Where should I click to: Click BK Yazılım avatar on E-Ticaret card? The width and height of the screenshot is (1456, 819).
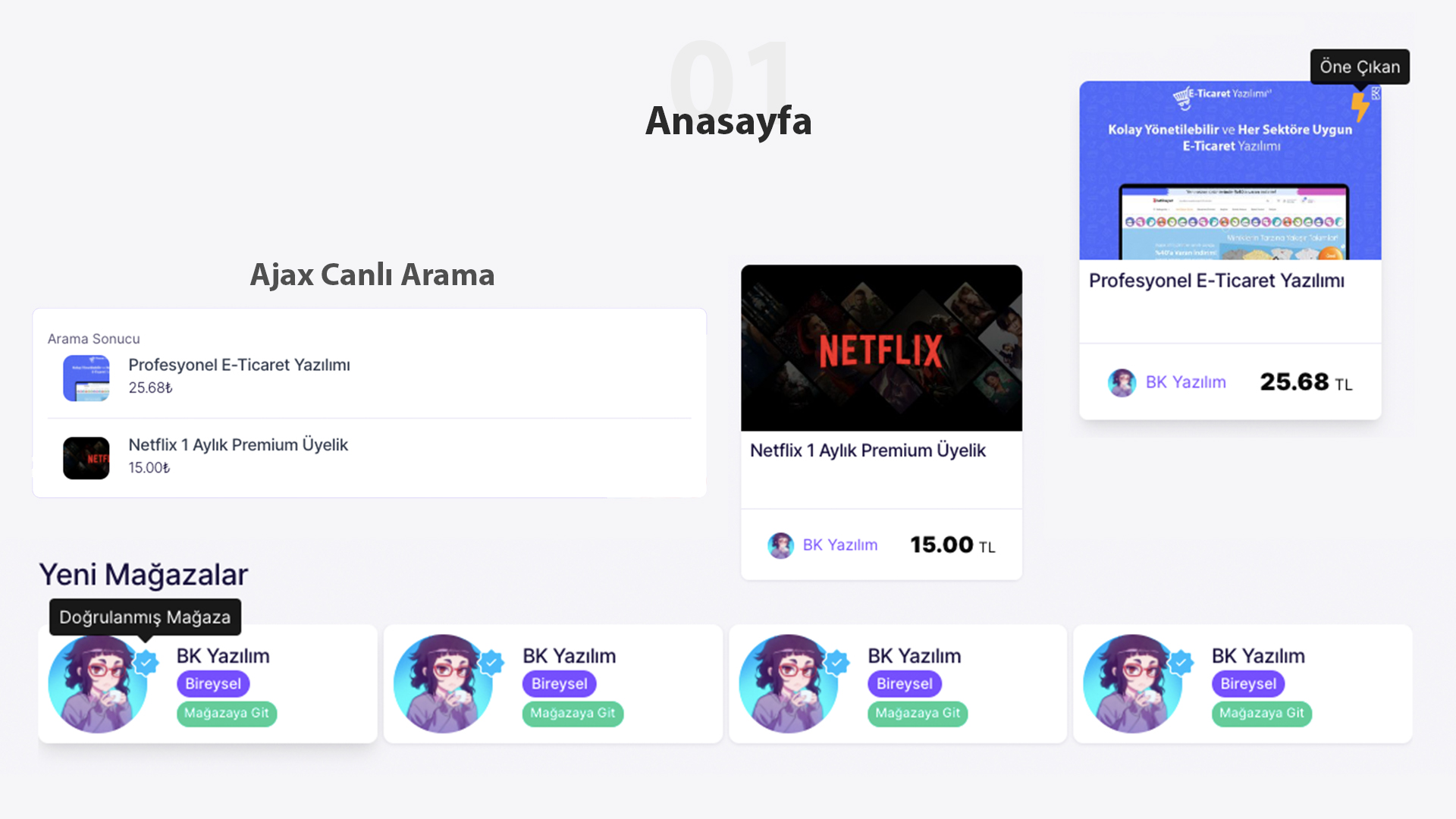[x=1122, y=383]
